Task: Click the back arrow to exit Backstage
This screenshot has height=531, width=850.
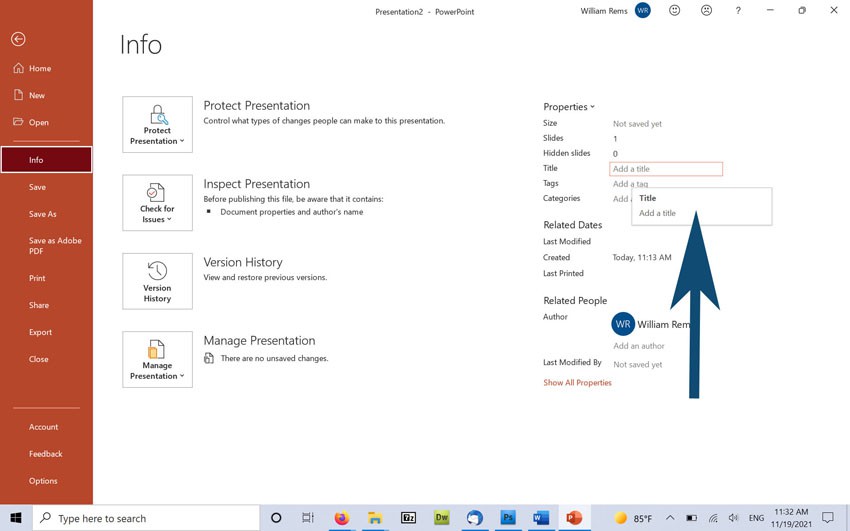Action: click(x=18, y=39)
